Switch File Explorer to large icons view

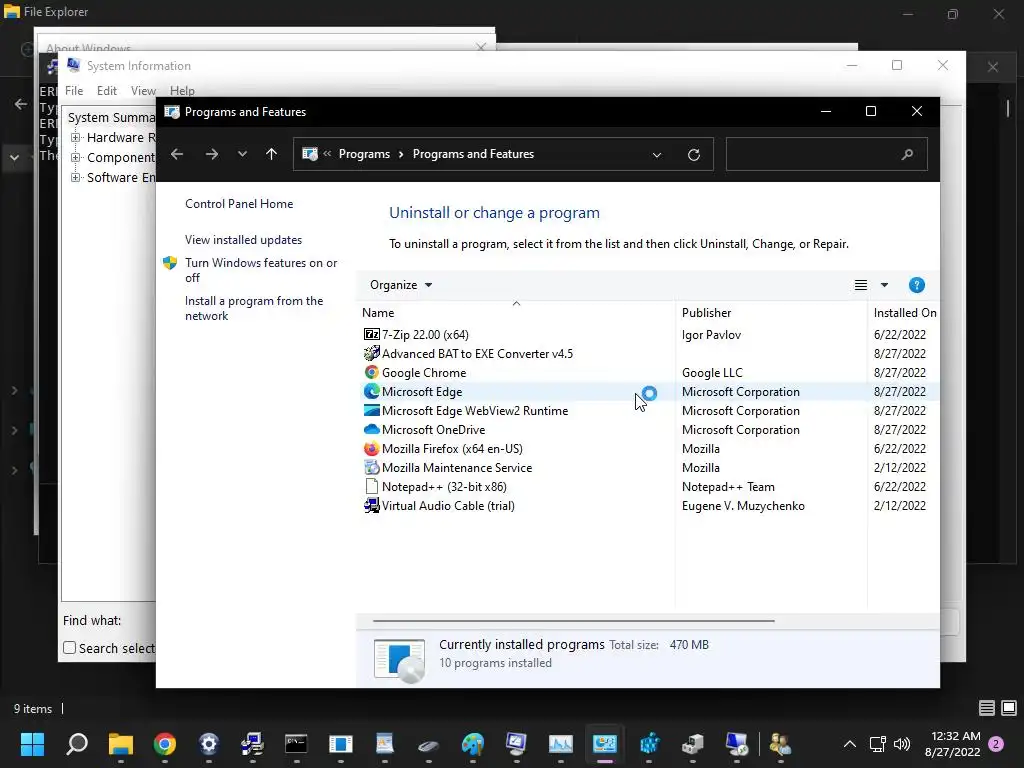[x=1009, y=708]
